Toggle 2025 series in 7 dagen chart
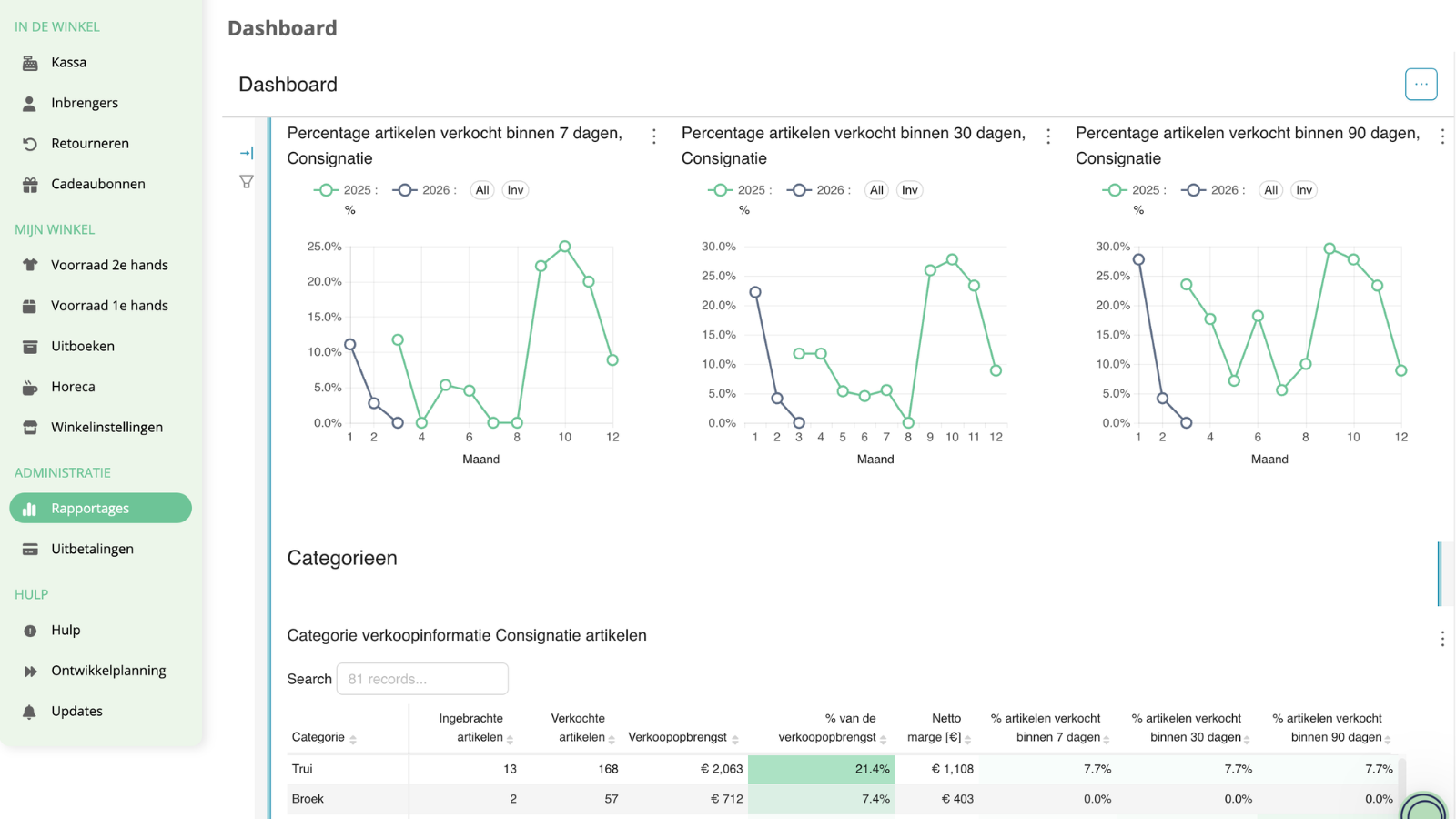Screen dimensions: 1456x819 tap(345, 190)
